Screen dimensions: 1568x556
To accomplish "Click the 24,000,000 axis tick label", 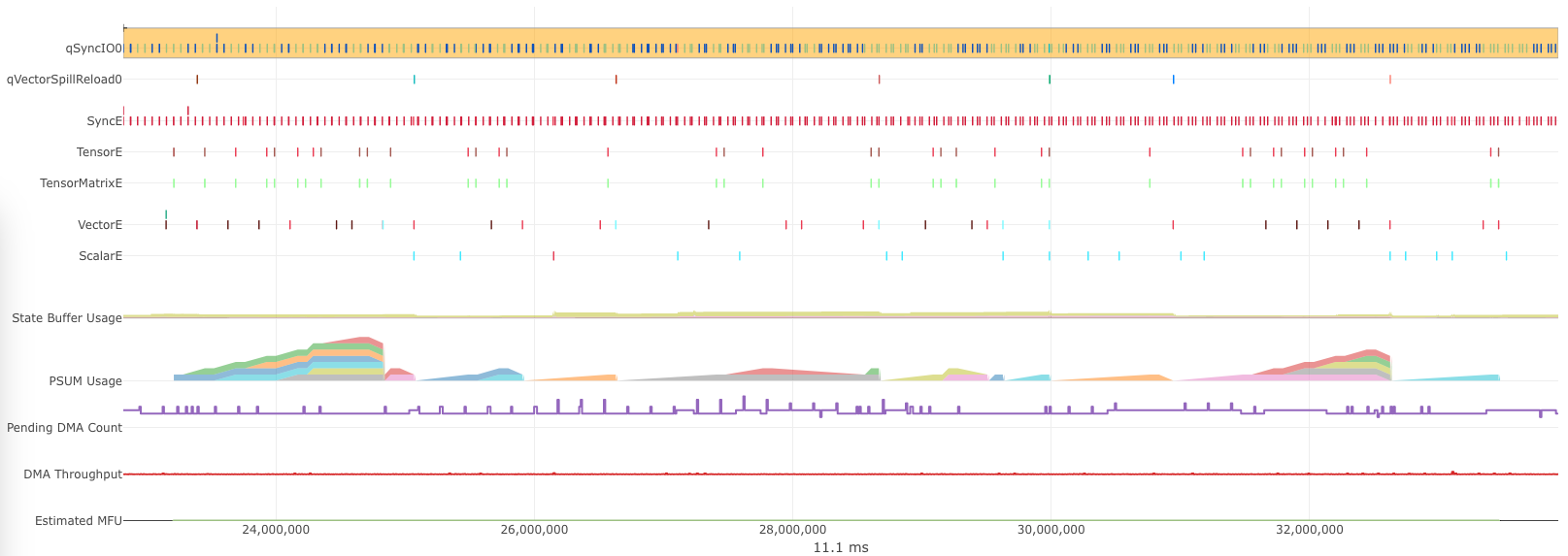I will (276, 530).
